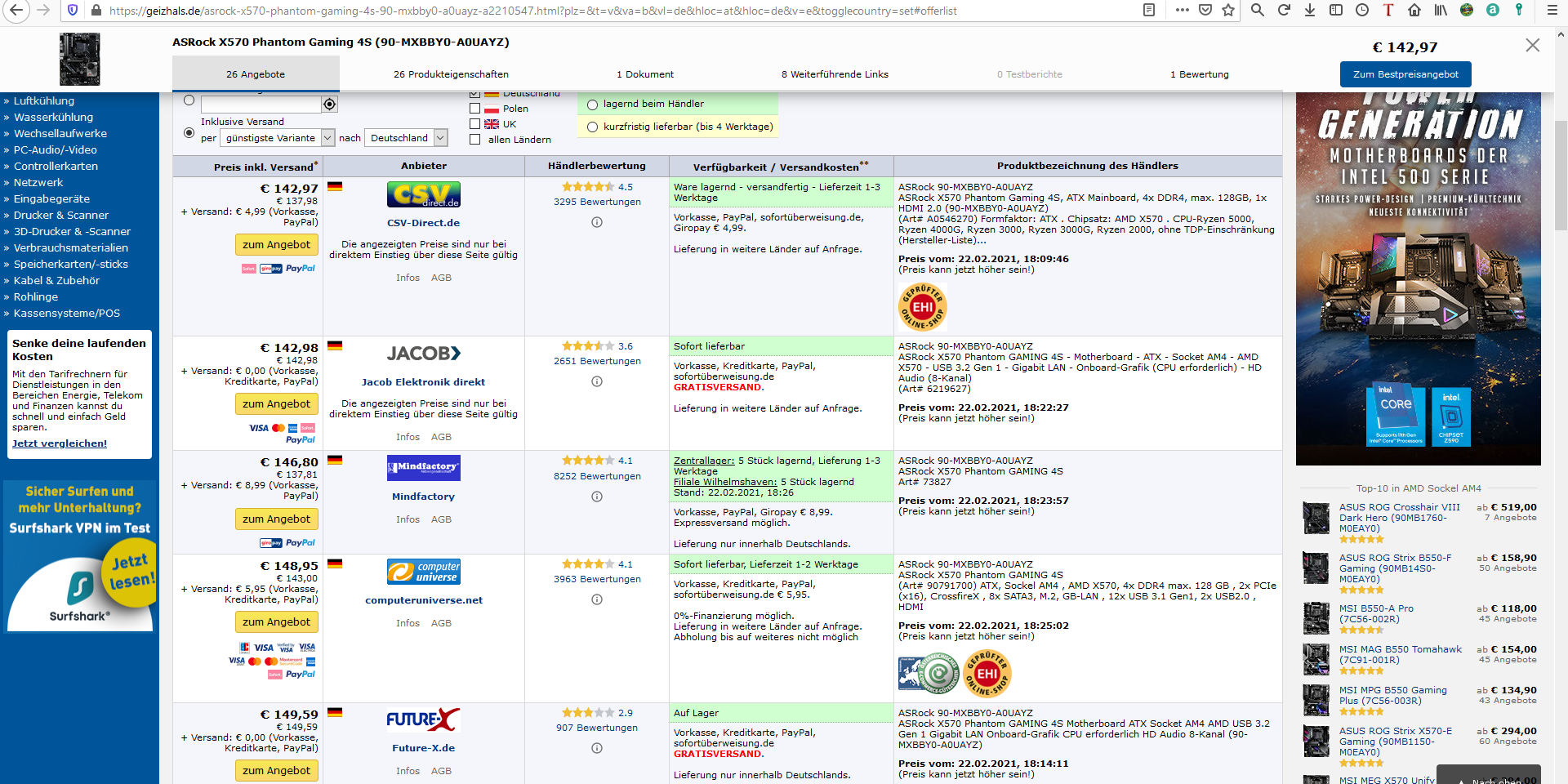
Task: Click the computeruniverse shop logo
Action: tap(423, 572)
